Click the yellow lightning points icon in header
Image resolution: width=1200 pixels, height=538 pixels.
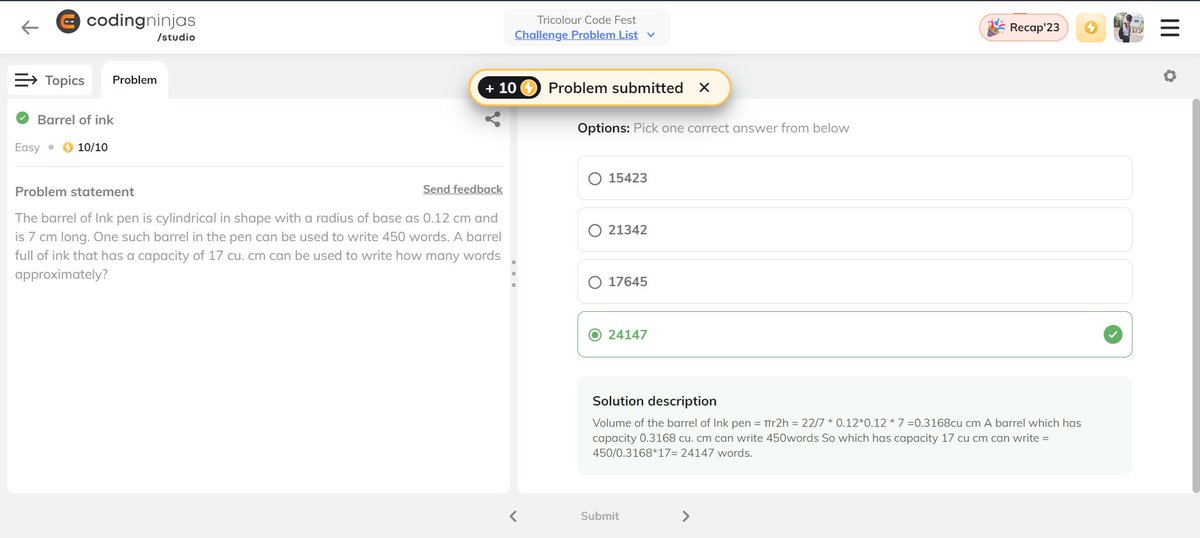coord(1091,28)
